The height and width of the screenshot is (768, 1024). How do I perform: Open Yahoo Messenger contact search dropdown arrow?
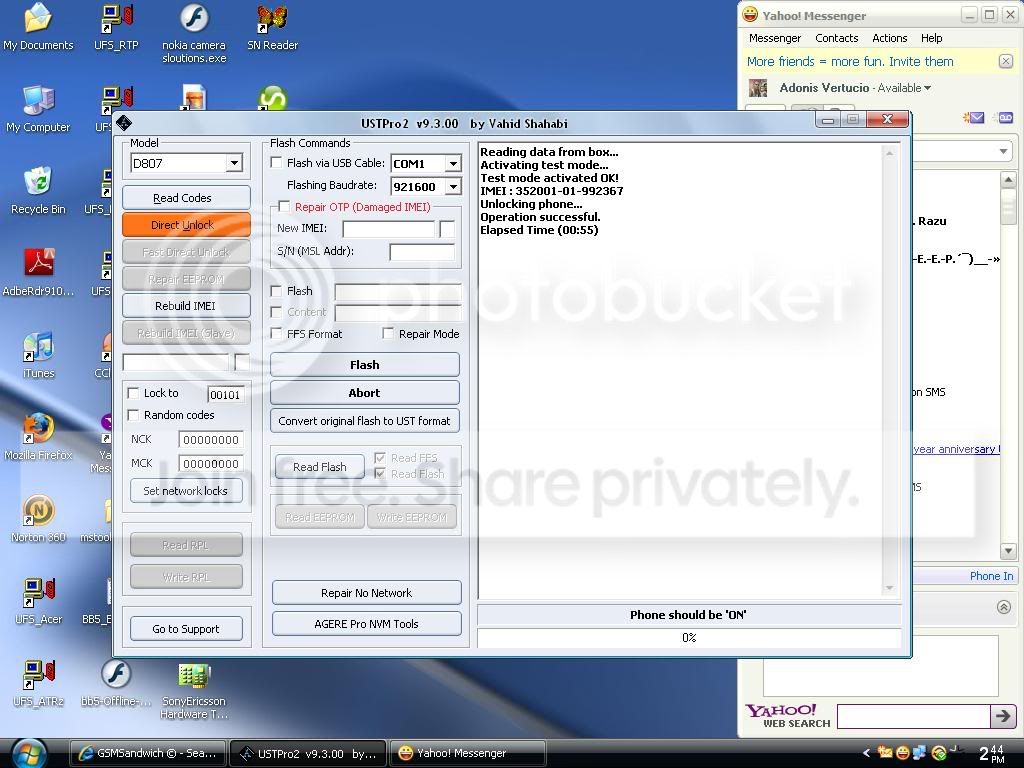1003,152
